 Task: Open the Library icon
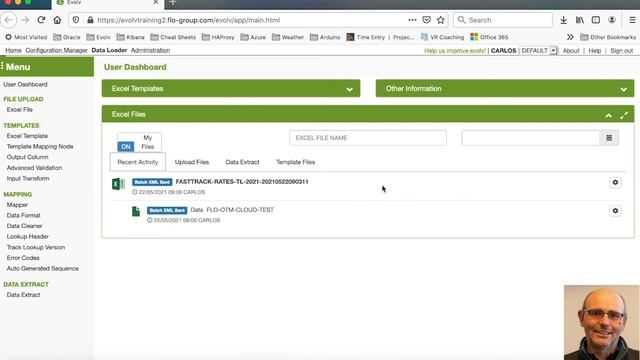pos(580,20)
